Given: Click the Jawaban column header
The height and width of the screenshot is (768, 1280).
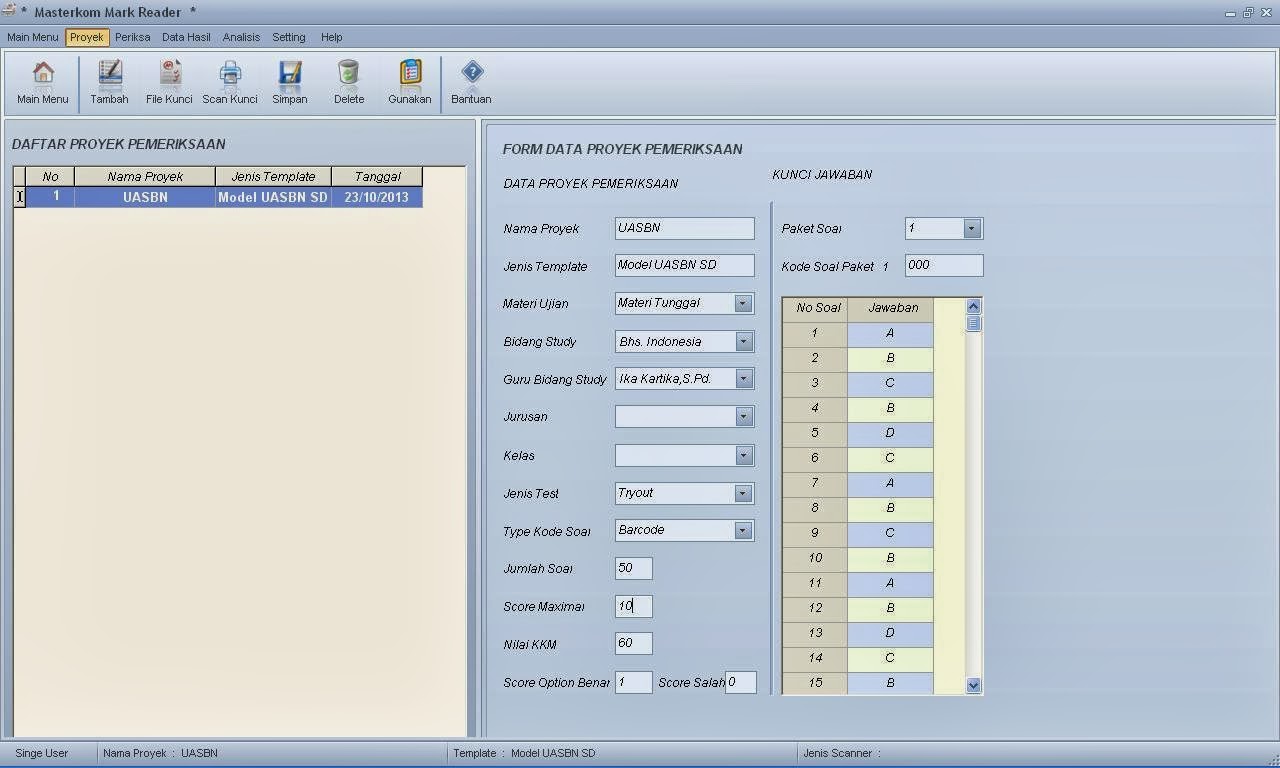Looking at the screenshot, I should coord(892,308).
